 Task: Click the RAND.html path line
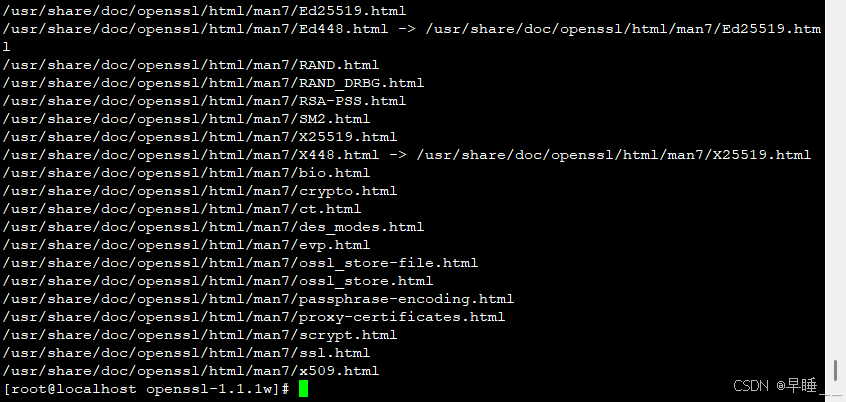[191, 65]
